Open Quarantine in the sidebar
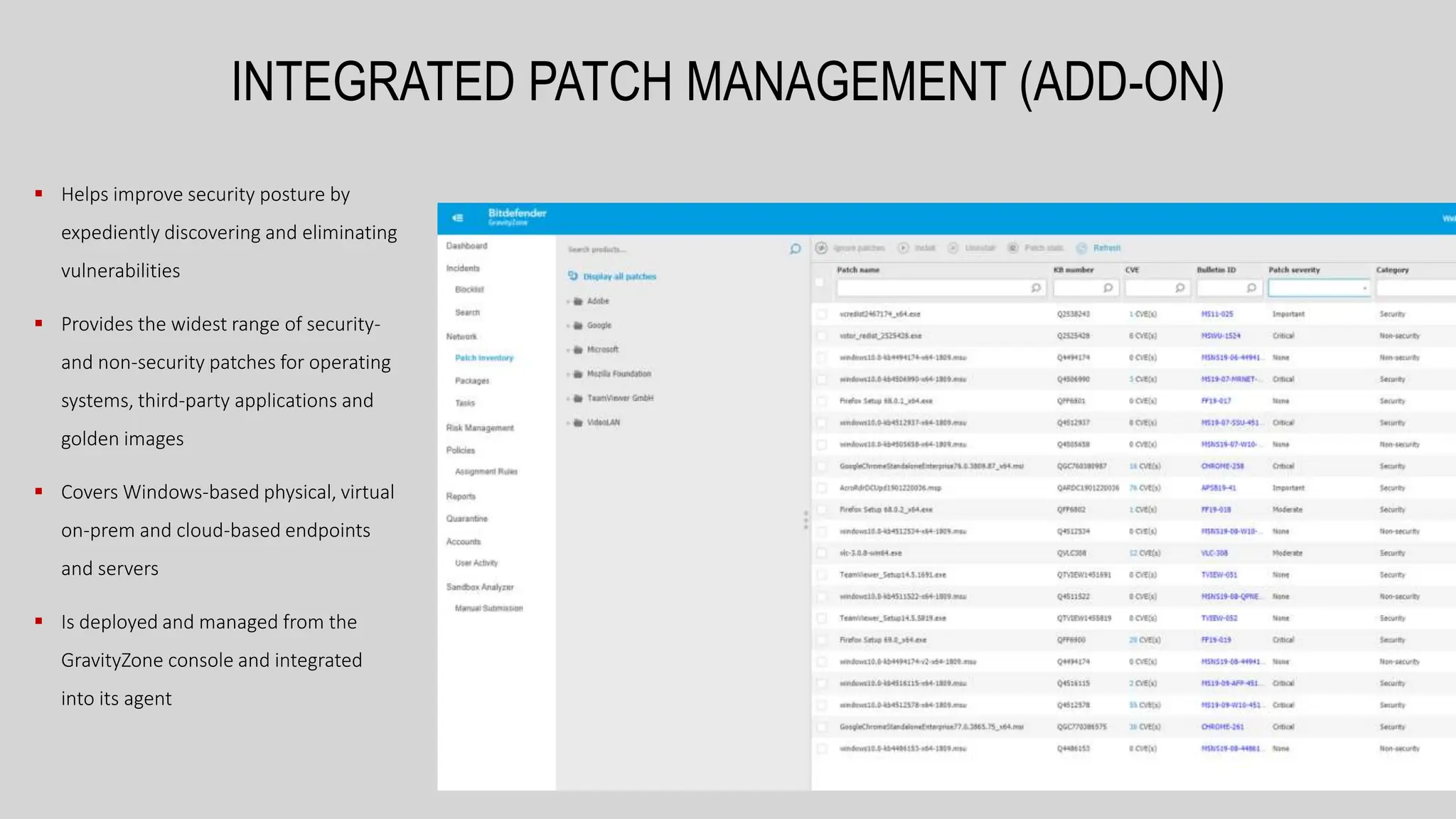 [467, 519]
